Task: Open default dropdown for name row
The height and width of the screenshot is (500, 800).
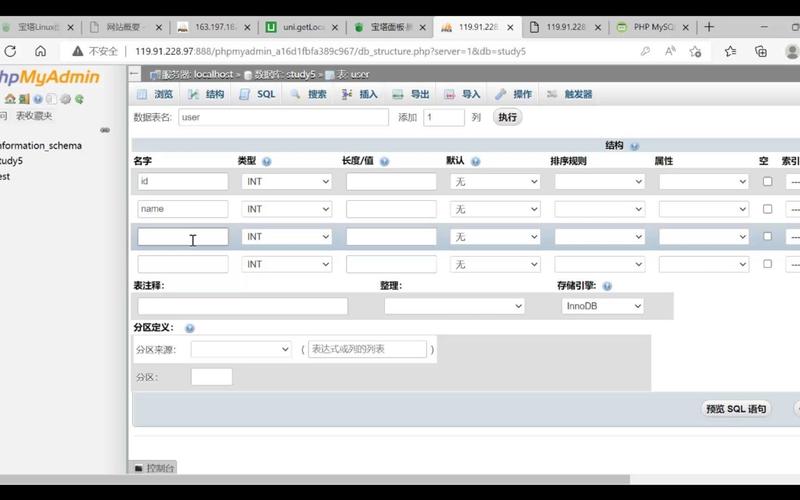Action: 495,209
